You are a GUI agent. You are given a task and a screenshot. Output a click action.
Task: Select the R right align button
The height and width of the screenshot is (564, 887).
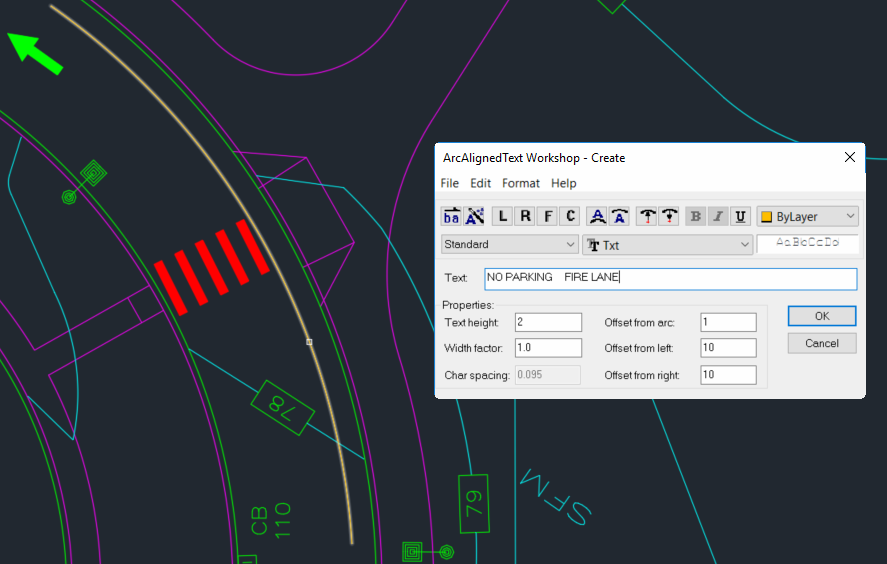coord(525,216)
